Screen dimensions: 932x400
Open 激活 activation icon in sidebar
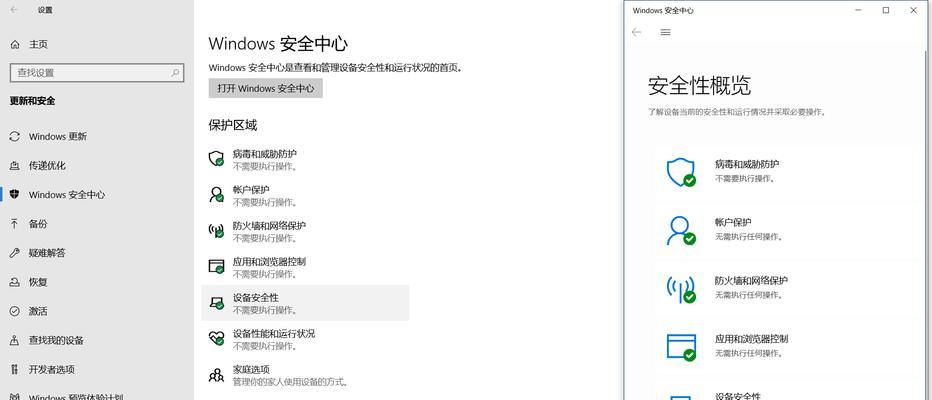15,311
